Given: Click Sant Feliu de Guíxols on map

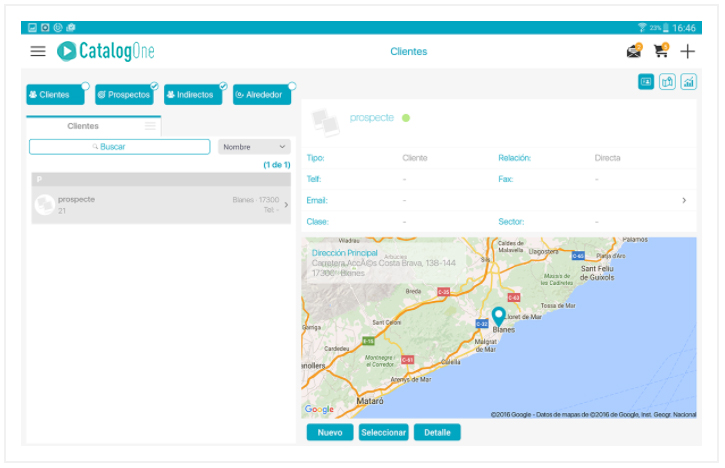Looking at the screenshot, I should pos(597,273).
